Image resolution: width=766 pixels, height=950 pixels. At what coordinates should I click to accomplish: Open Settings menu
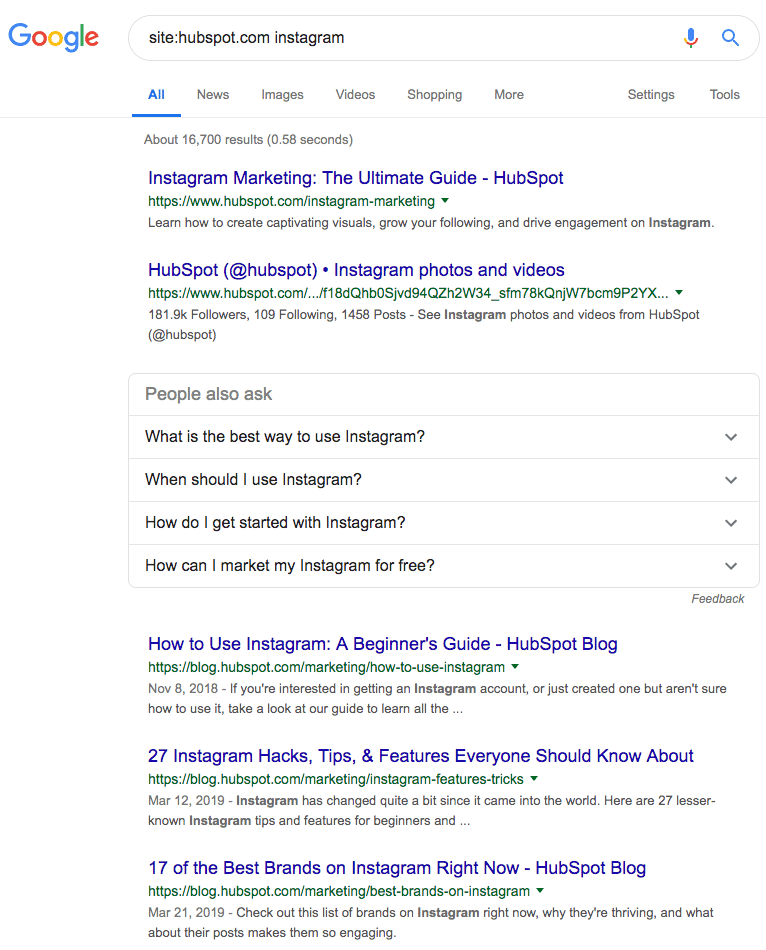[651, 95]
